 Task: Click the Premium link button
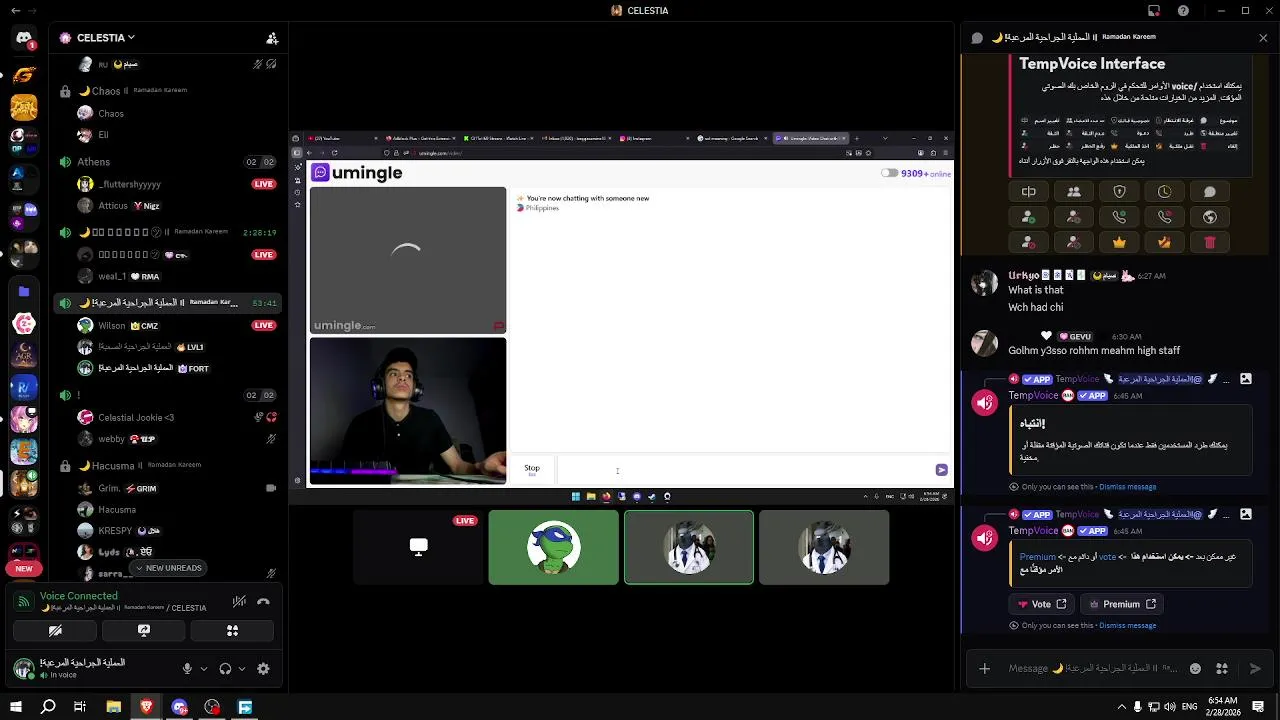pyautogui.click(x=1122, y=604)
